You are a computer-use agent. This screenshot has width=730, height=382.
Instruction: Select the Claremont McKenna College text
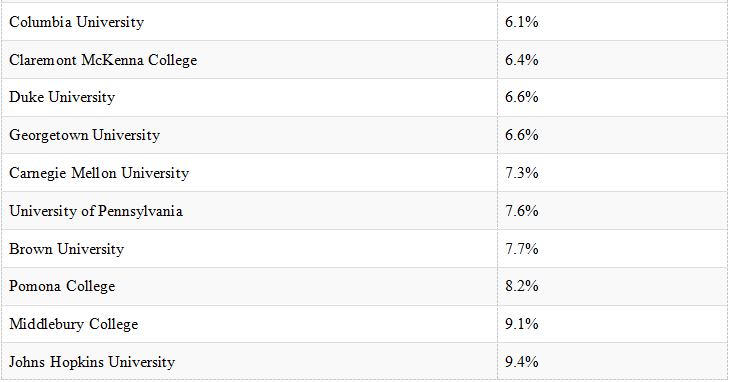click(103, 60)
